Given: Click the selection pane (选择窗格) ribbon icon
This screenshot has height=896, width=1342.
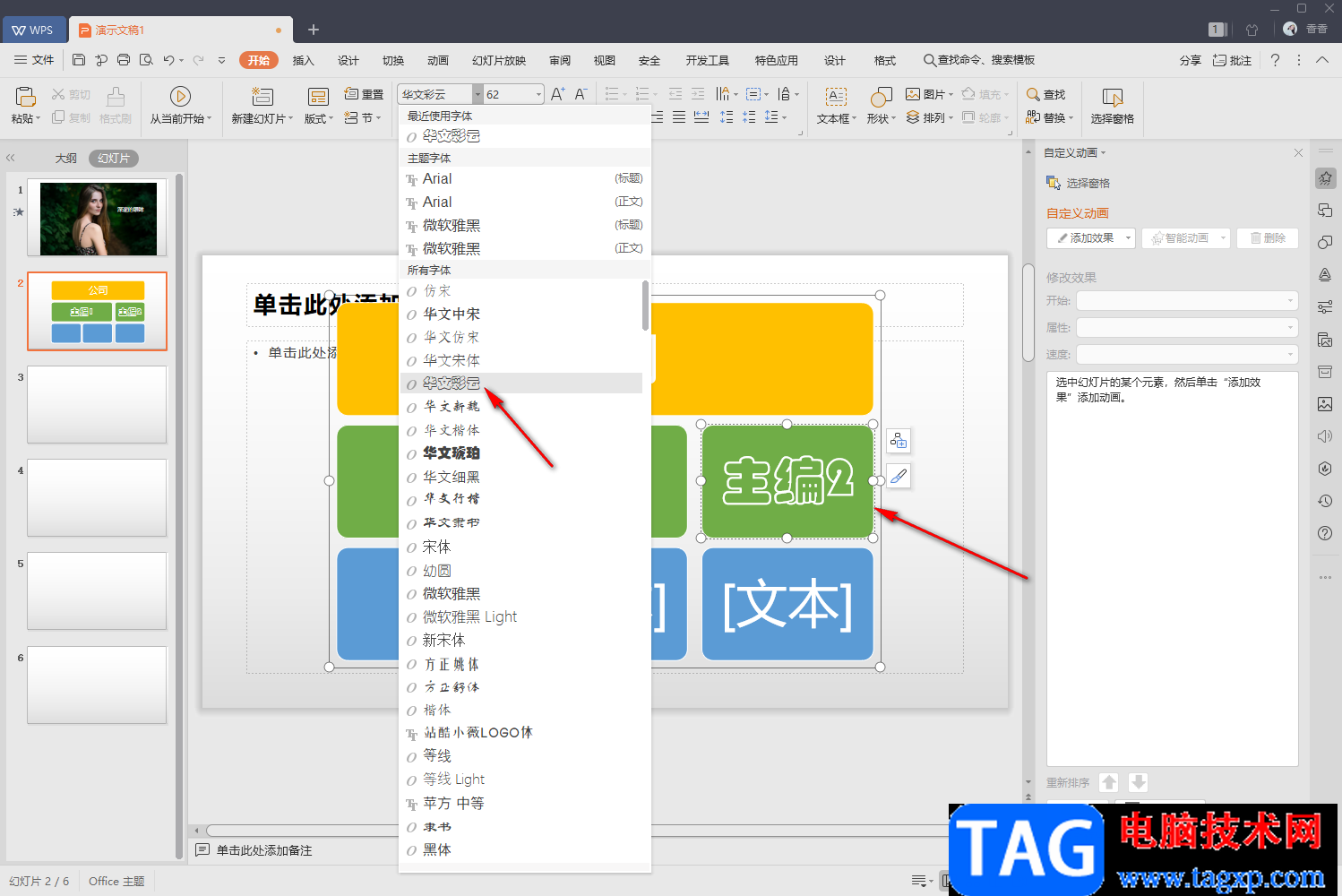Looking at the screenshot, I should 1113,97.
